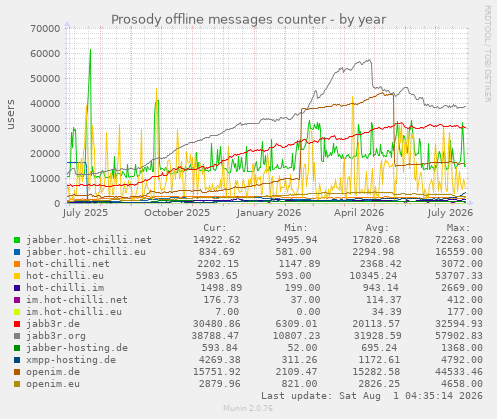
Task: Click the brown openim.de legend swatch
Action: click(x=17, y=372)
